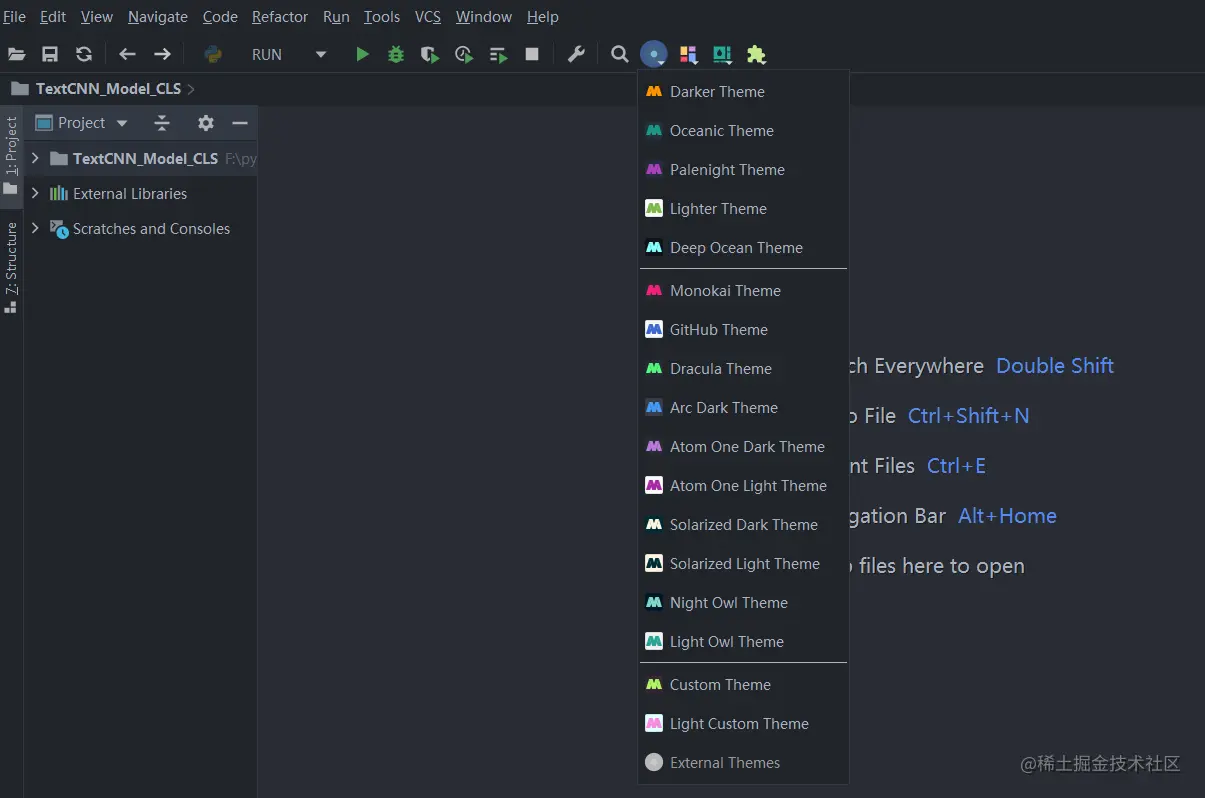Screen dimensions: 1205x798
Task: Select Scratches and Consoles tree item
Action: [x=151, y=229]
